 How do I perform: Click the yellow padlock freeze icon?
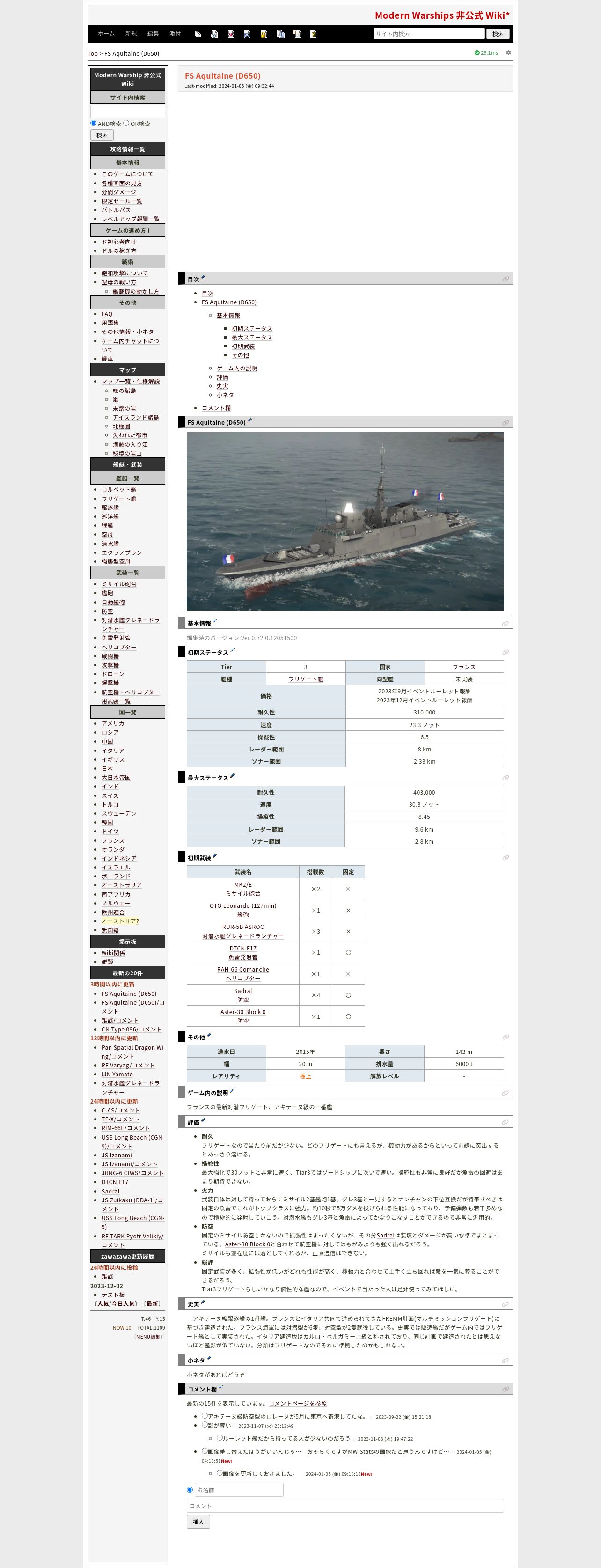tap(264, 34)
